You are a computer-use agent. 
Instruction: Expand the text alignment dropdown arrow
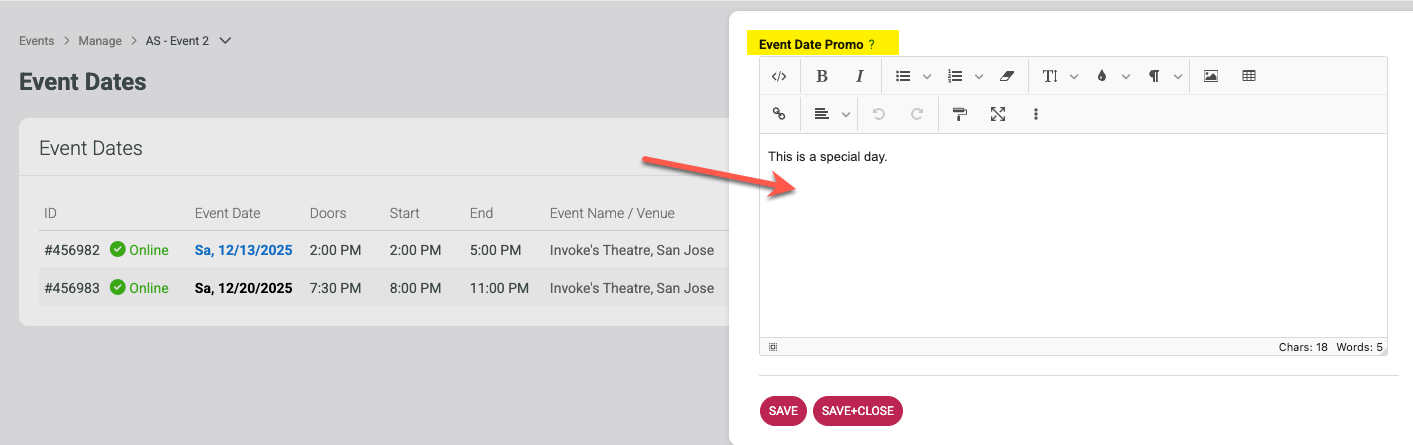pyautogui.click(x=846, y=114)
